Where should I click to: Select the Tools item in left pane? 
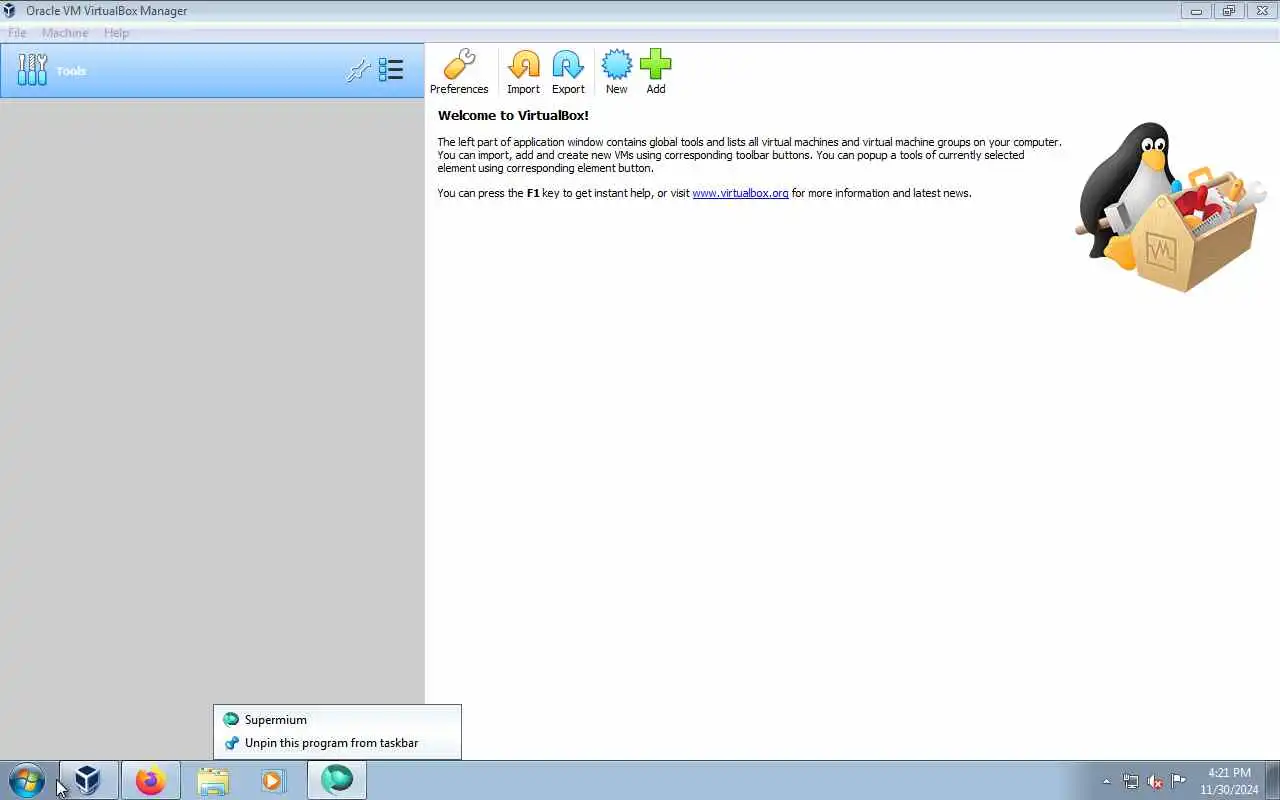pos(212,71)
